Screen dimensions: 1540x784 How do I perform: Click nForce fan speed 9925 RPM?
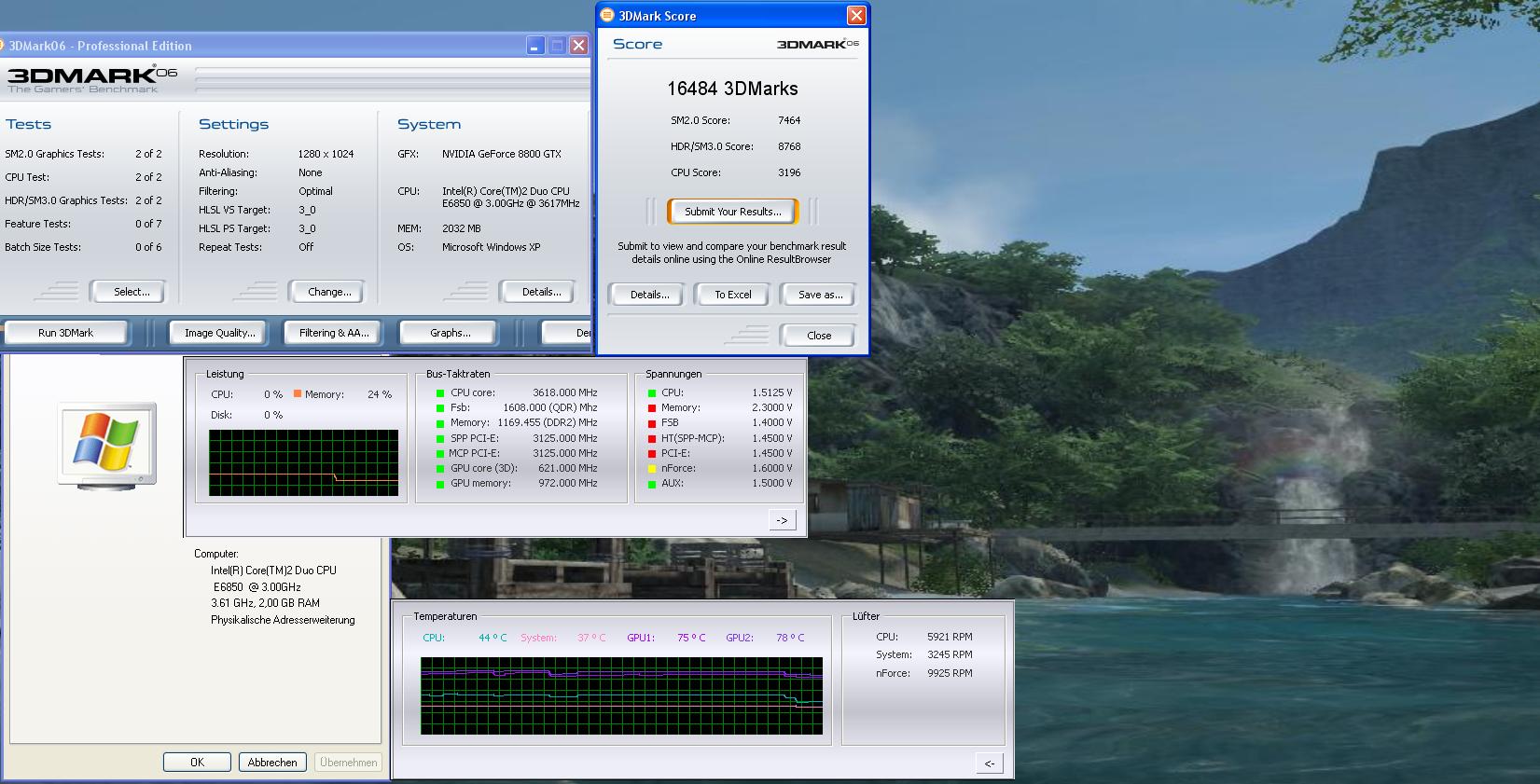[950, 673]
